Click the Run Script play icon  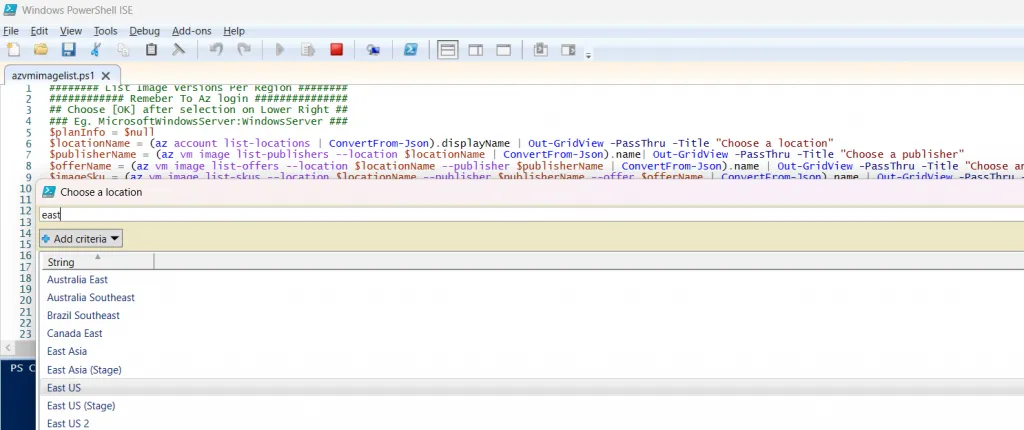[x=281, y=49]
